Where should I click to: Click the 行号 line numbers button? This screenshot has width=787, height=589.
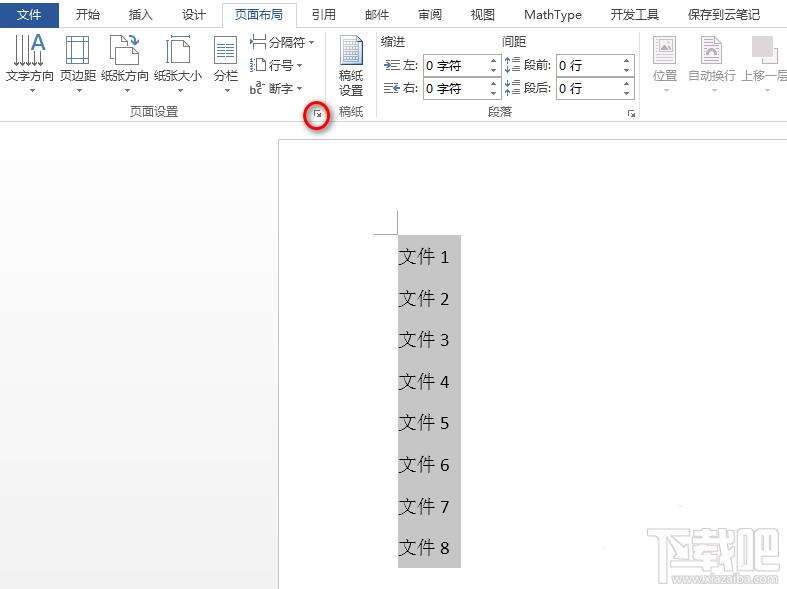[x=276, y=65]
